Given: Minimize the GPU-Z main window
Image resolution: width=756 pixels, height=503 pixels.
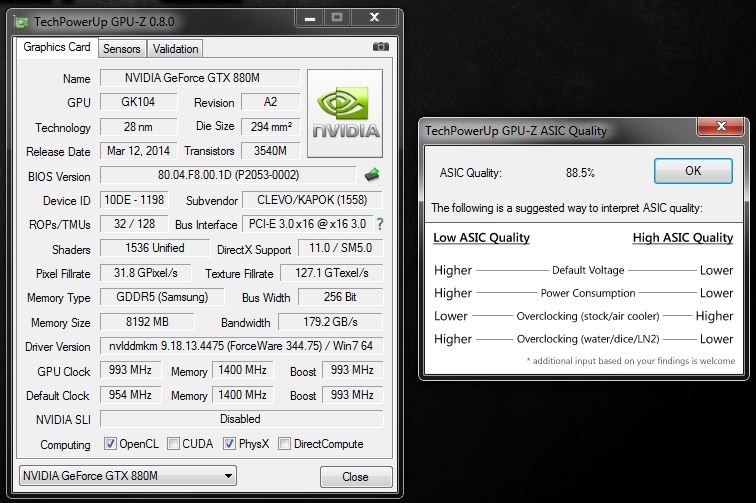Looking at the screenshot, I should [x=310, y=18].
